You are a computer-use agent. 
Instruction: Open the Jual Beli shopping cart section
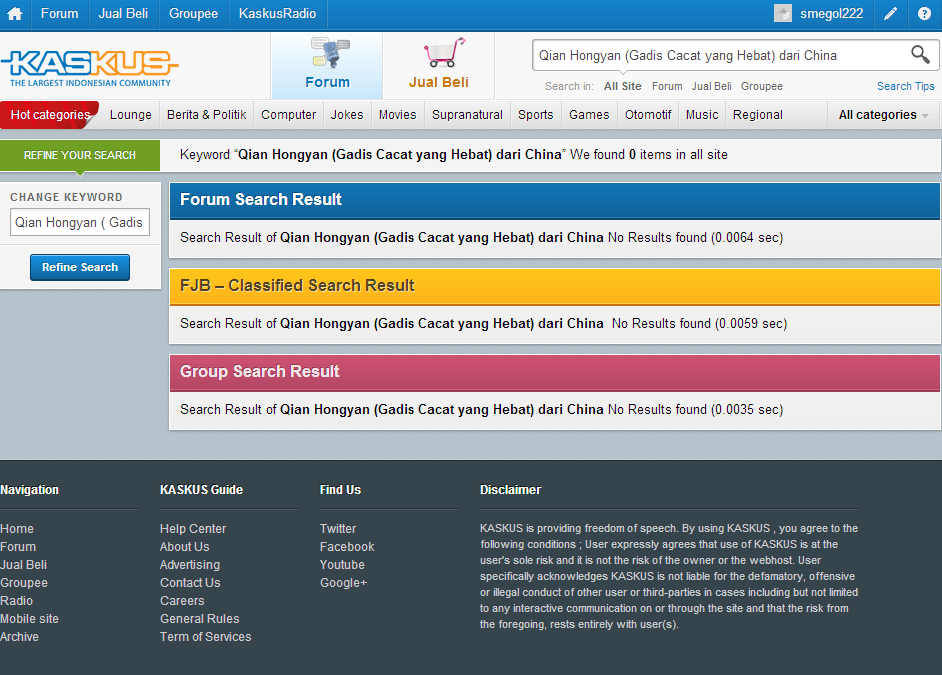[x=439, y=65]
